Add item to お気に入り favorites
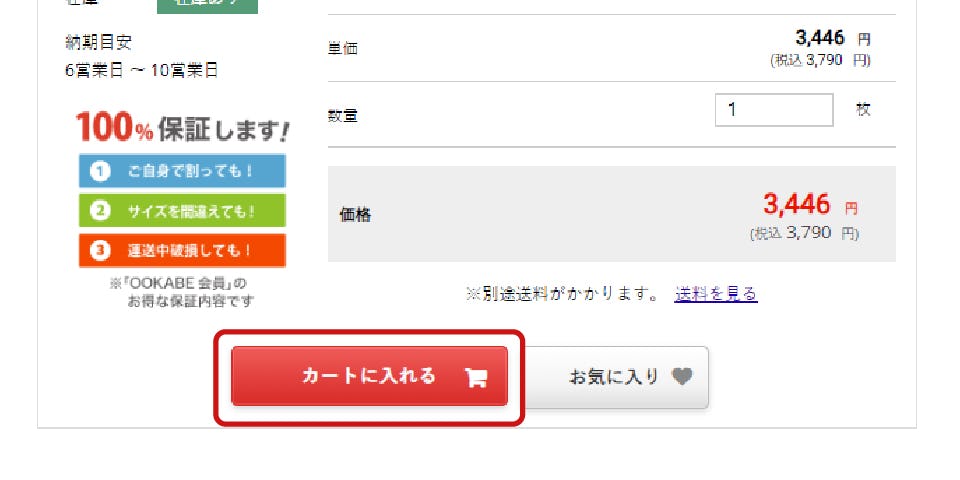 pyautogui.click(x=617, y=377)
